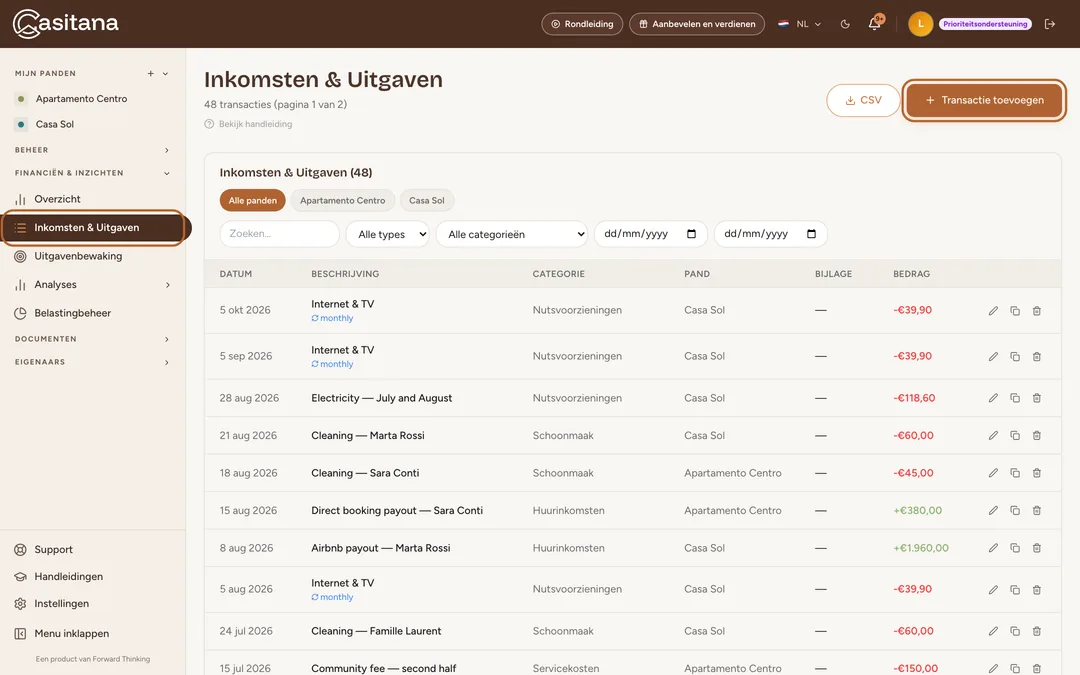Select Inkomsten & Uitgaven in sidebar
Viewport: 1080px width, 675px height.
(93, 228)
